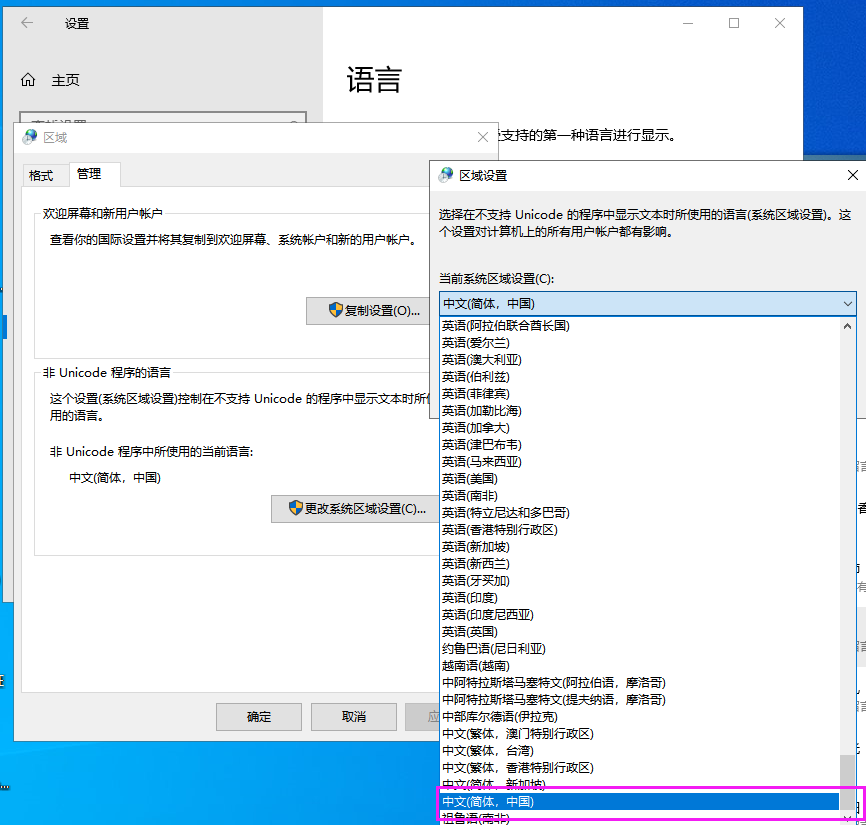Viewport: 866px width, 825px height.
Task: Click the globe icon in 区域 title bar
Action: pos(29,137)
